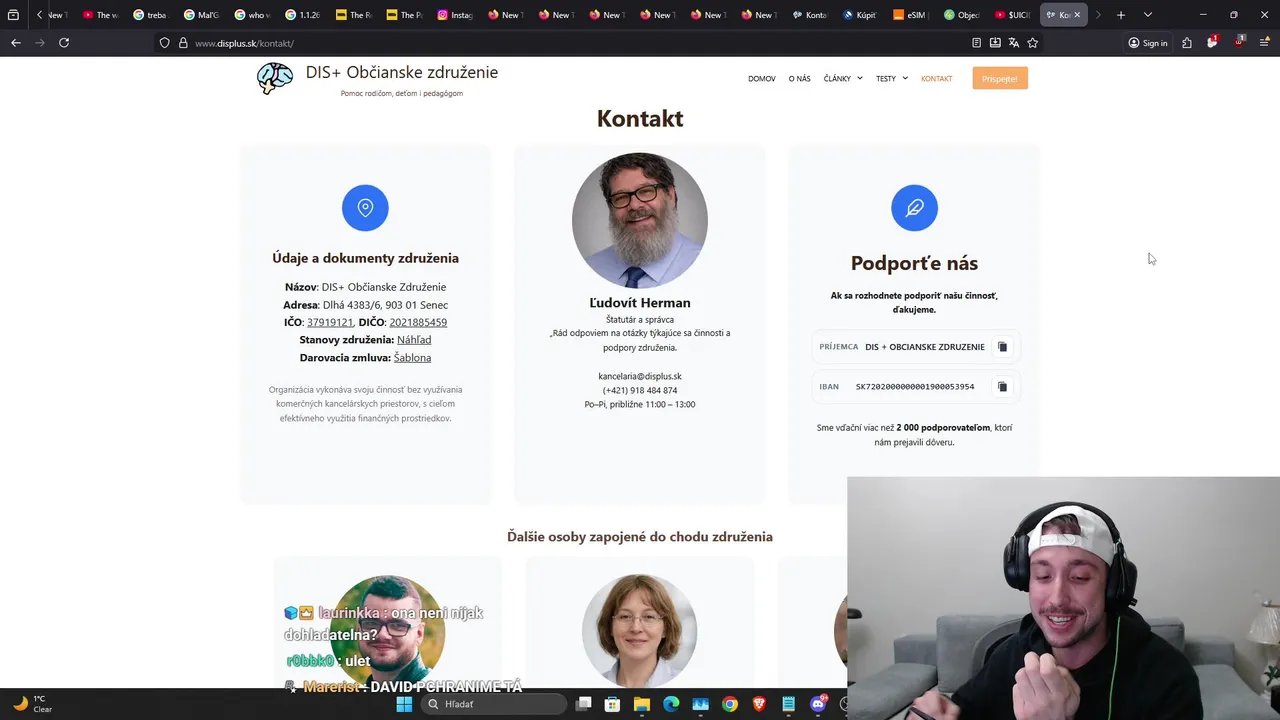This screenshot has height=720, width=1280.
Task: Reload the page with the refresh icon
Action: (64, 43)
